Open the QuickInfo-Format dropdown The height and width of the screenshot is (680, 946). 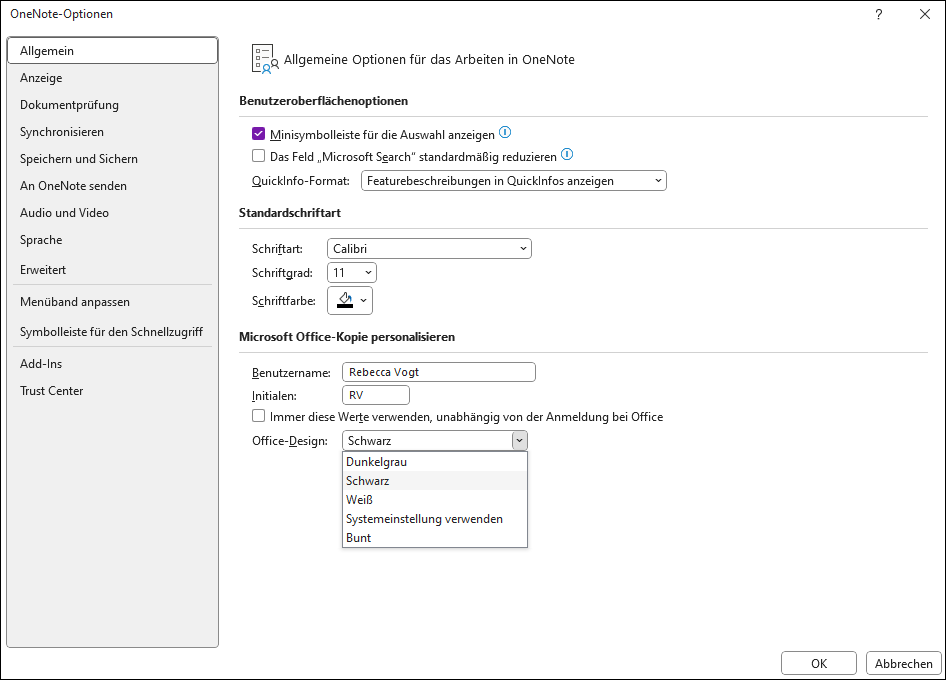tap(513, 180)
